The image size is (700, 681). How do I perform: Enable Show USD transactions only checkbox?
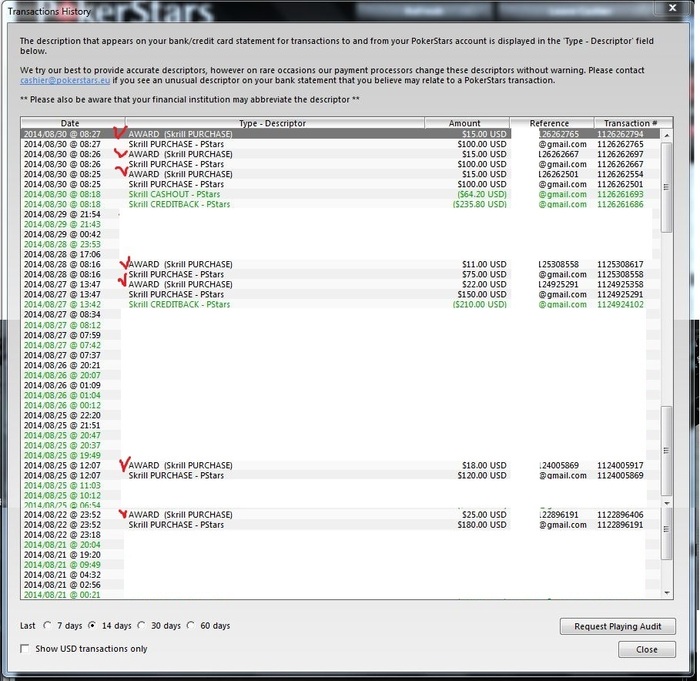coord(25,648)
